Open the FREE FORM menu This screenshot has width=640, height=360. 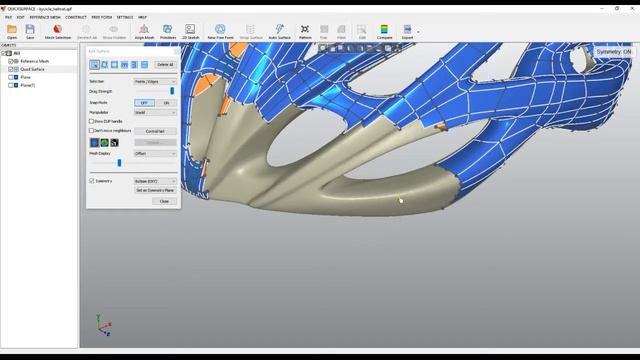102,17
